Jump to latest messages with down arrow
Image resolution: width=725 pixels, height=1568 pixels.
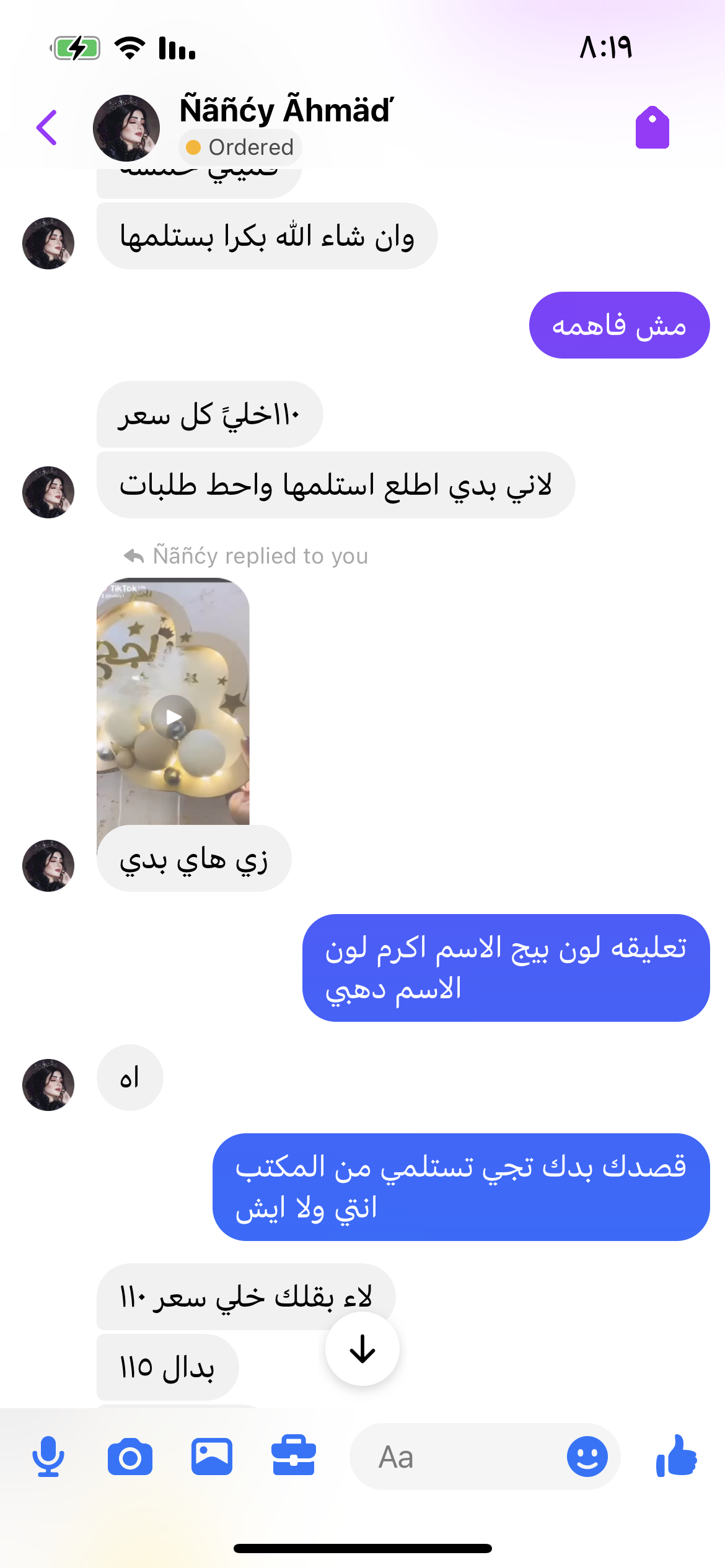click(x=362, y=1349)
